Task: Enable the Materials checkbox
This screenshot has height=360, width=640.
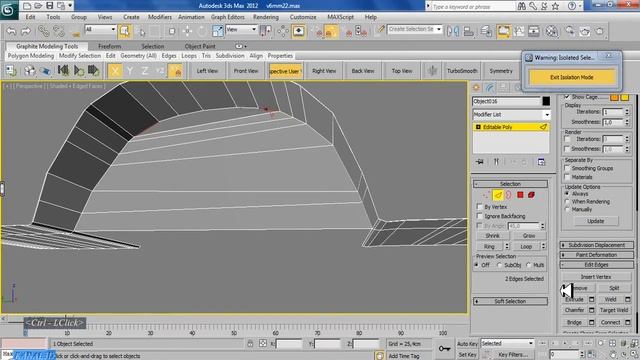Action: [x=567, y=177]
